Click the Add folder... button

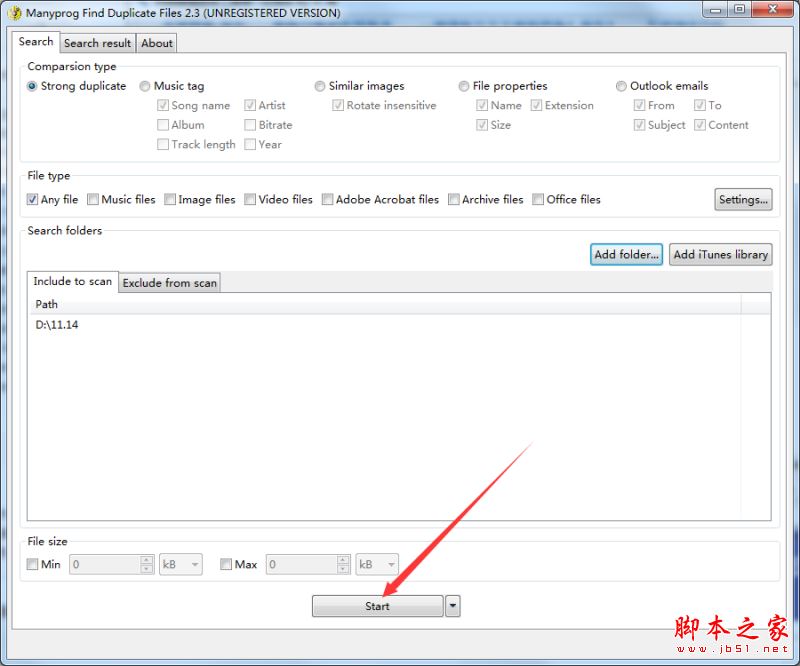pyautogui.click(x=627, y=255)
